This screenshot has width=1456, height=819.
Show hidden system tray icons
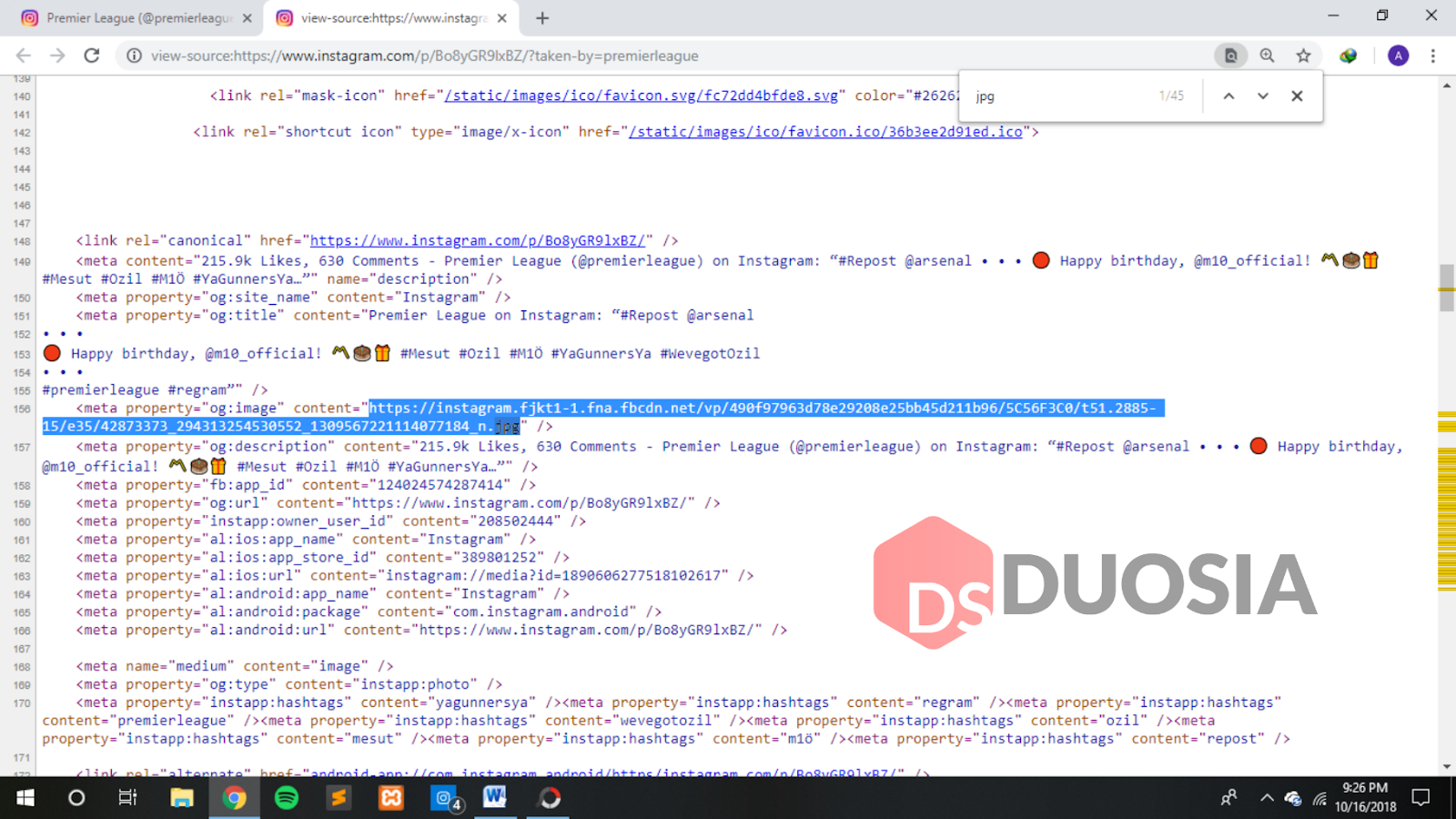[x=1267, y=798]
